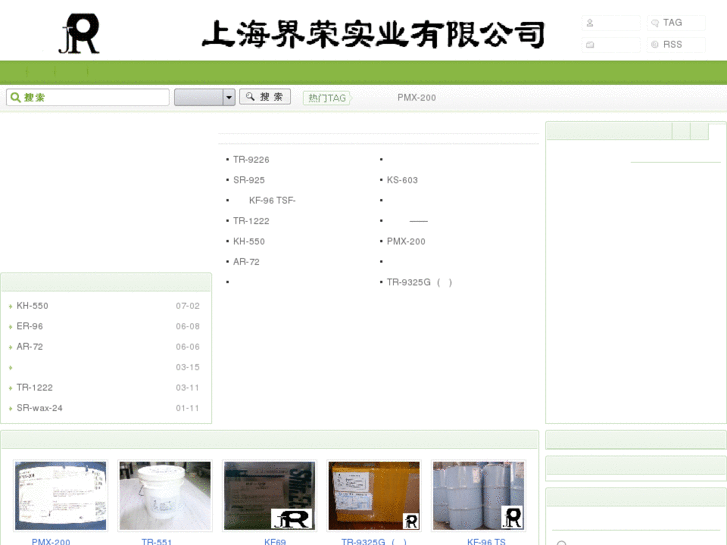Open PMX-200 product thumbnail image
This screenshot has width=727, height=545.
[61, 495]
